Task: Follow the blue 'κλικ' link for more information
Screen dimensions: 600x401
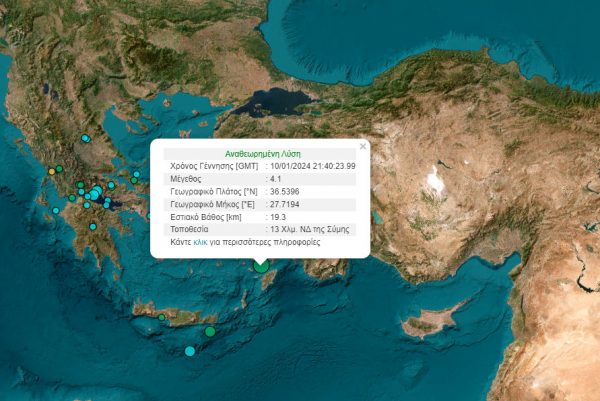Action: tap(200, 243)
